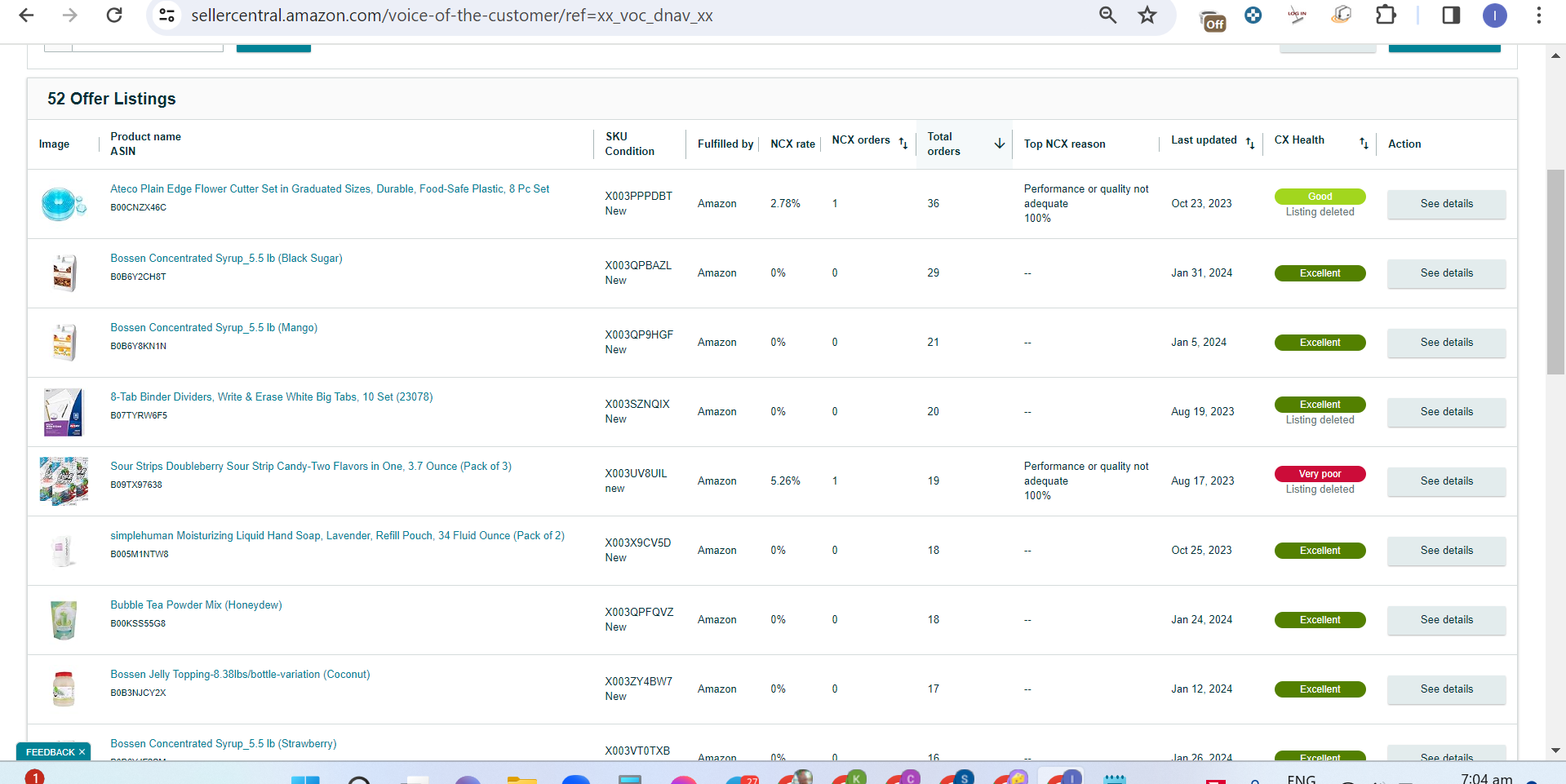Open Bossen Concentrated Syrup Strawberry listing

pos(223,743)
